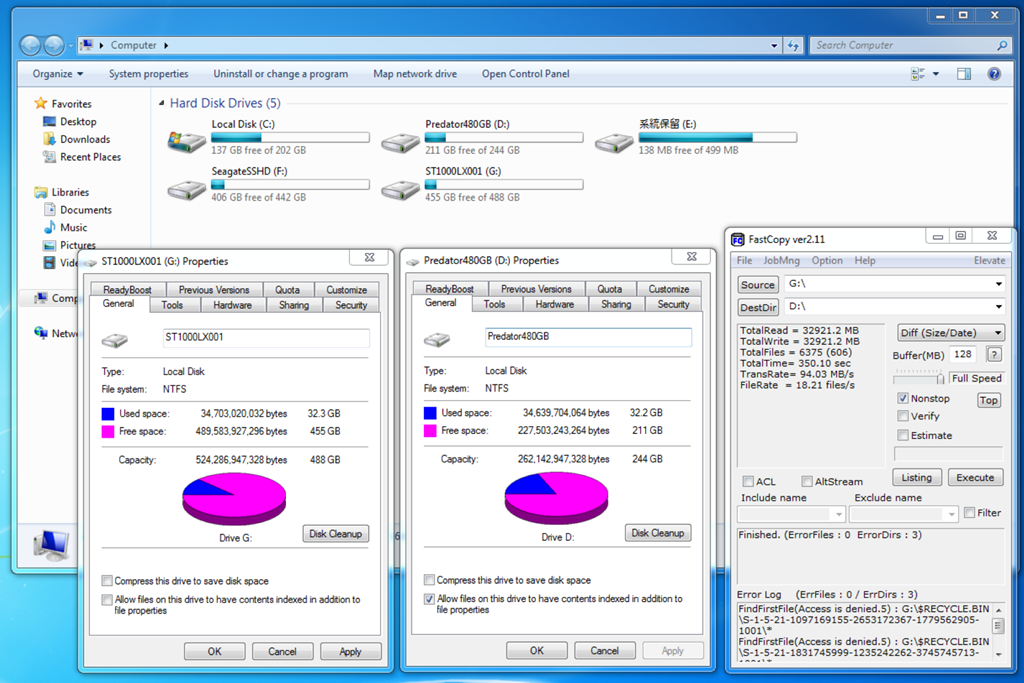Image resolution: width=1024 pixels, height=683 pixels.
Task: Click buffer help question mark button
Action: [994, 355]
